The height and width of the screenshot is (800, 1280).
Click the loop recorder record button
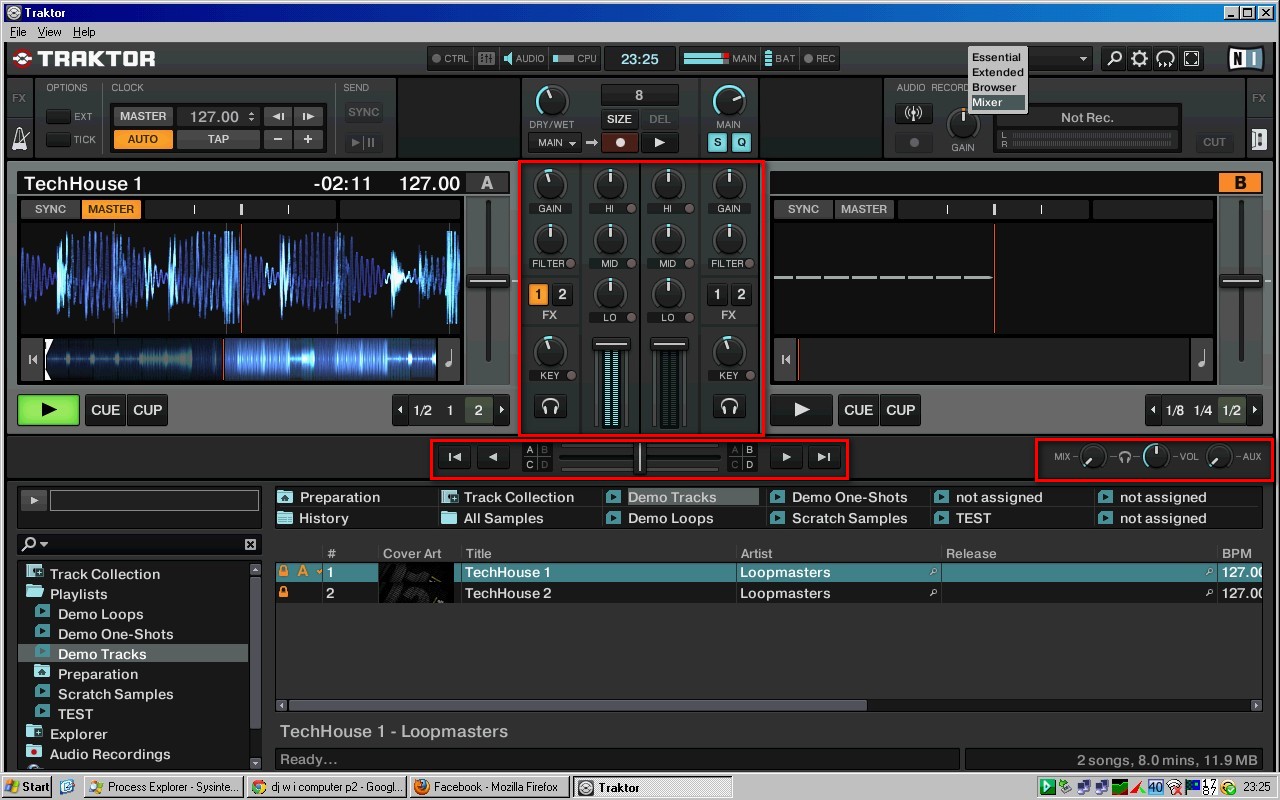pos(620,143)
